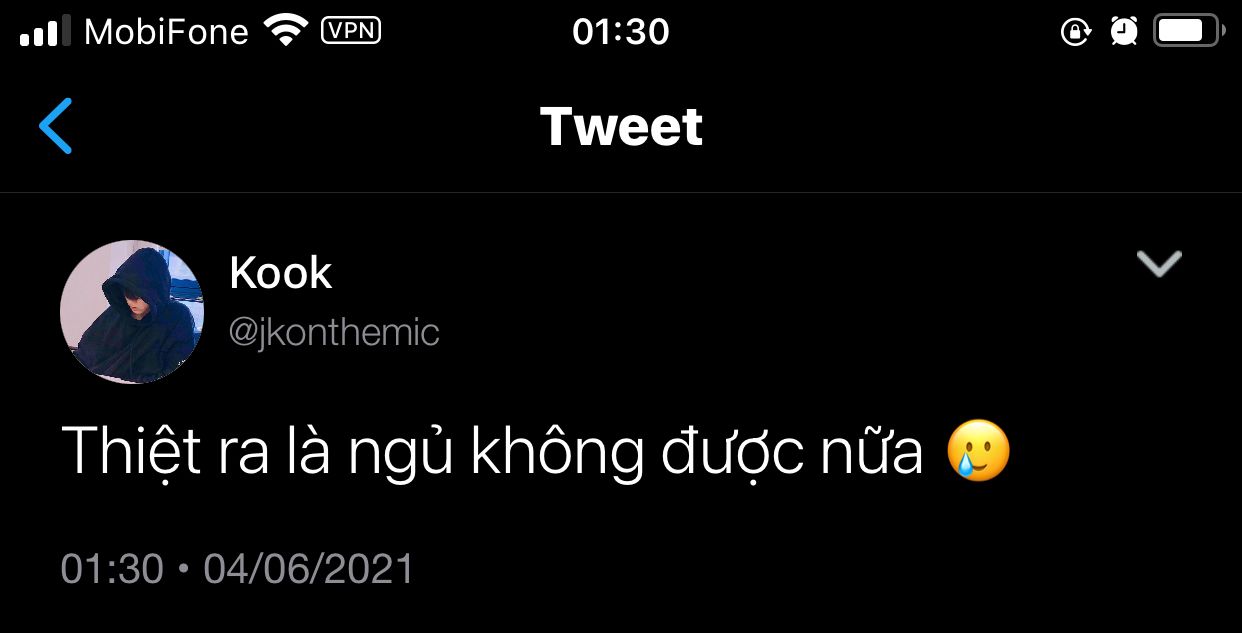1242x633 pixels.
Task: Select the word "được" in tweet
Action: (731, 452)
